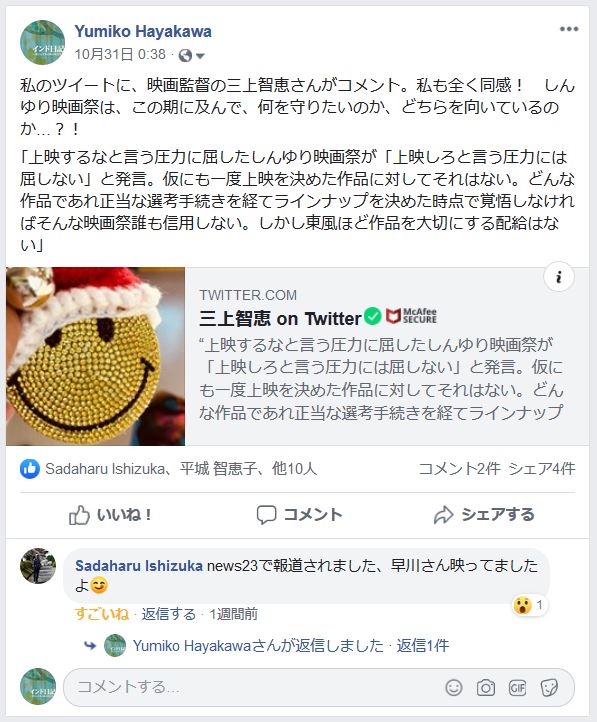Click 返信する under Sadaharu's comment

click(x=168, y=614)
